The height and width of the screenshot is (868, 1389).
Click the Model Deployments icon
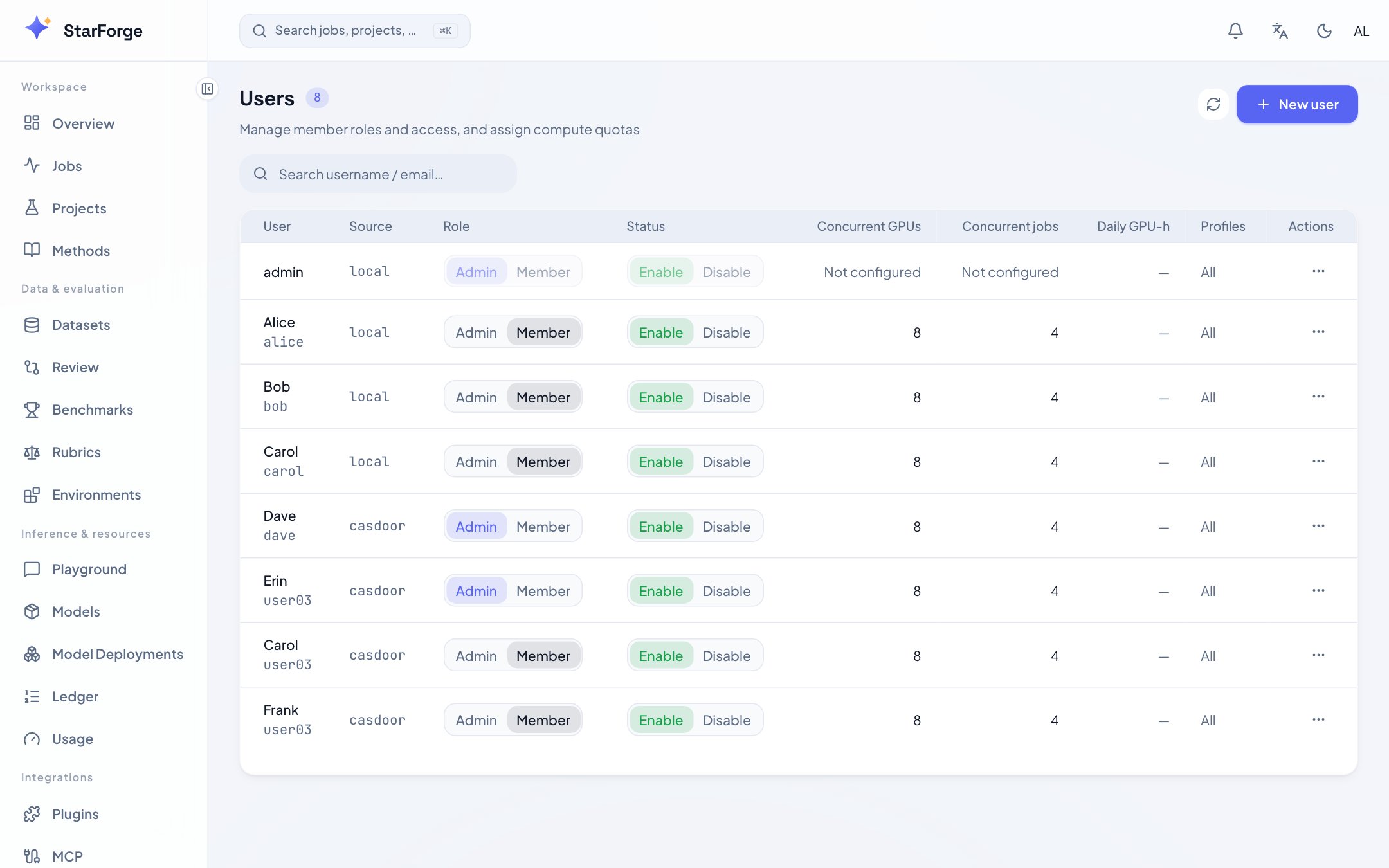[32, 654]
